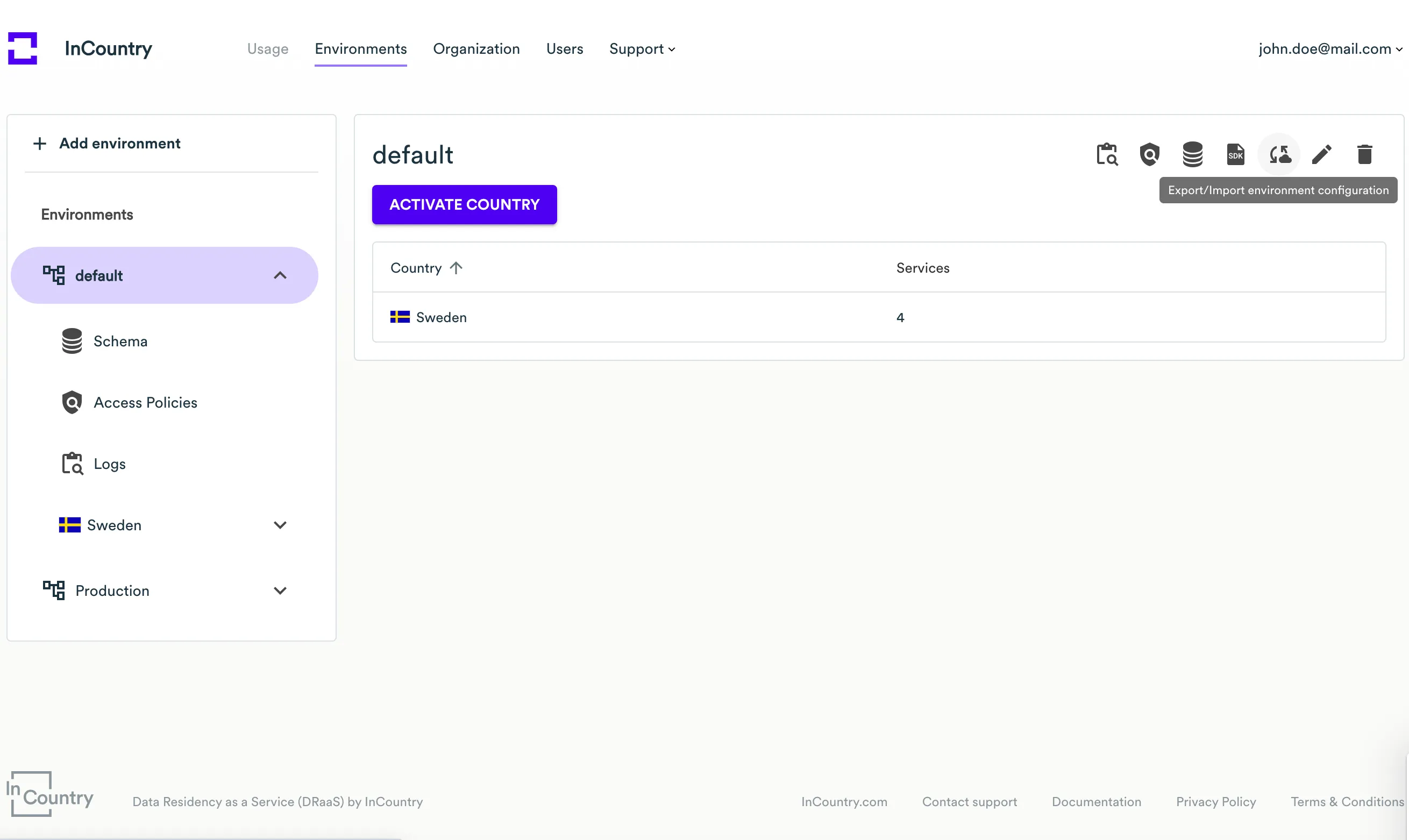
Task: Collapse the default environment section
Action: (280, 275)
